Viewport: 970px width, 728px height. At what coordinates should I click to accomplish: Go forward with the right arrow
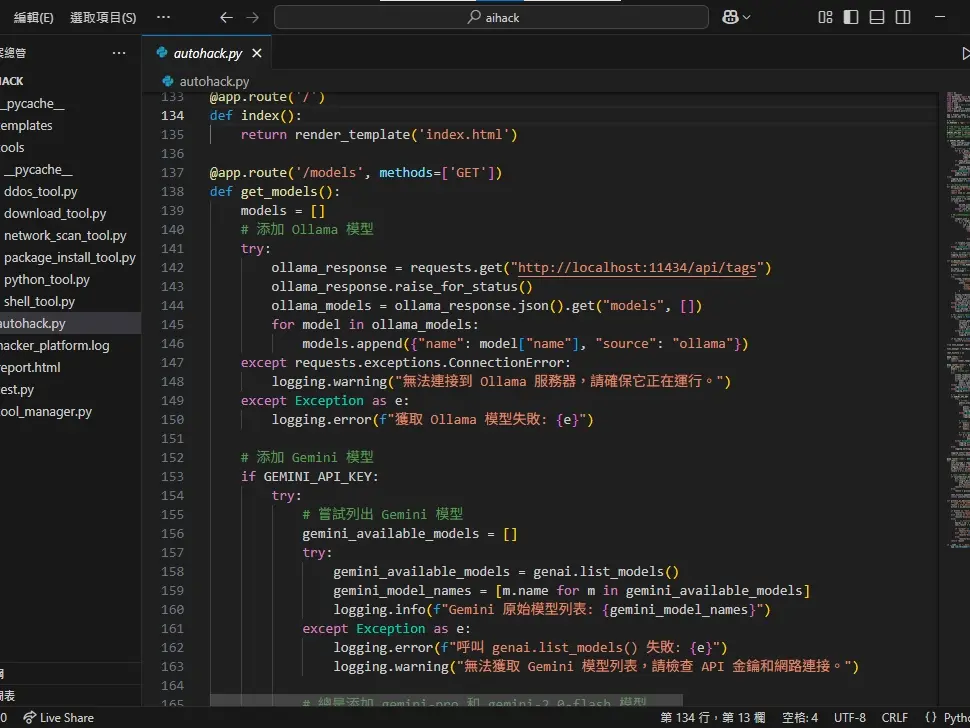tap(252, 17)
